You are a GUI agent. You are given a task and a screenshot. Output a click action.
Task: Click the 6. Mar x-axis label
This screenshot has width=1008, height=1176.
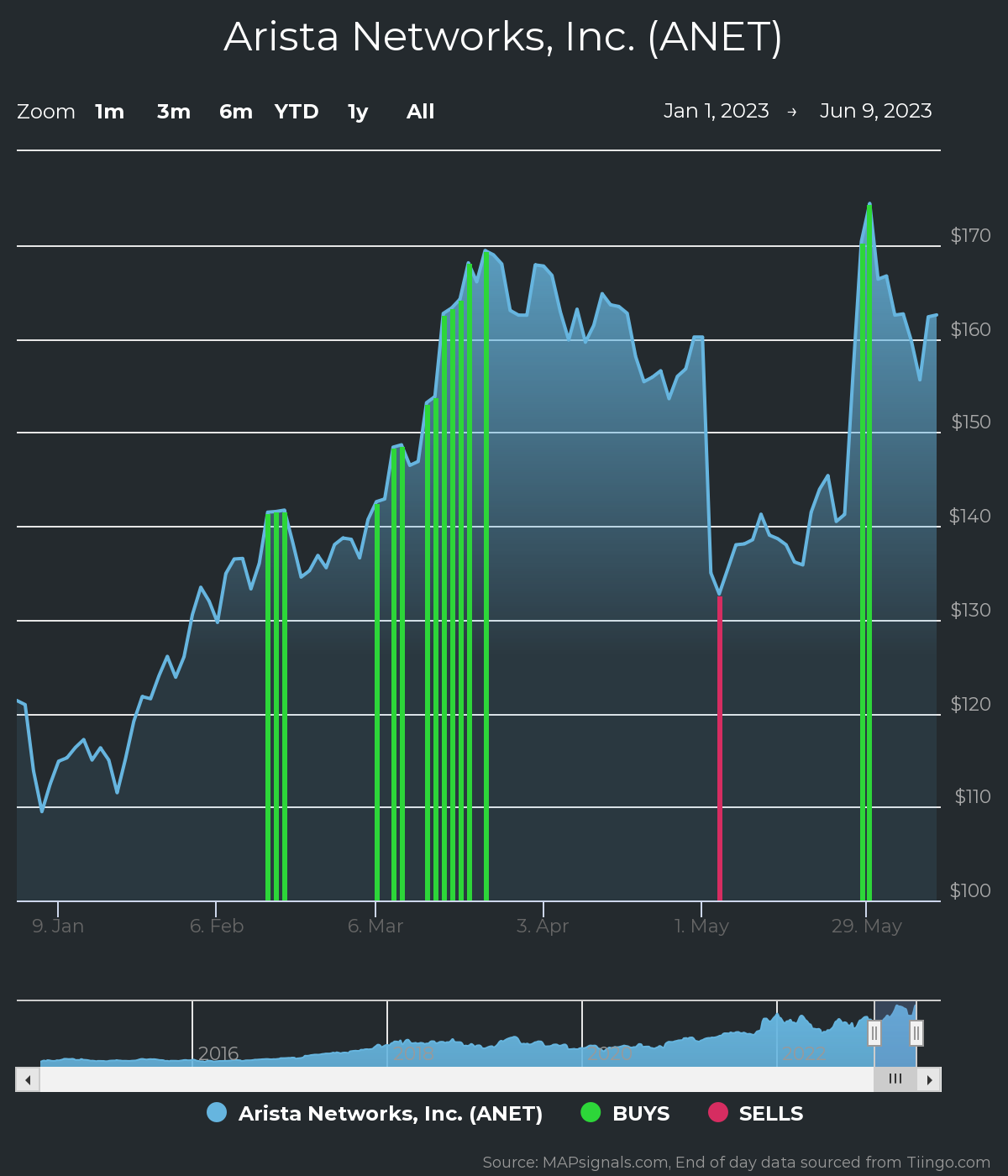375,926
